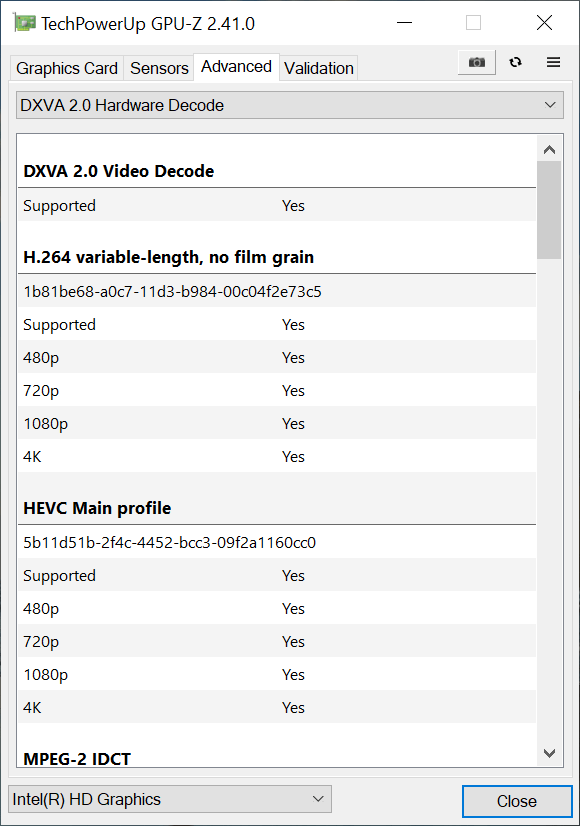Click the GPU-Z app icon in the title bar

[25, 23]
